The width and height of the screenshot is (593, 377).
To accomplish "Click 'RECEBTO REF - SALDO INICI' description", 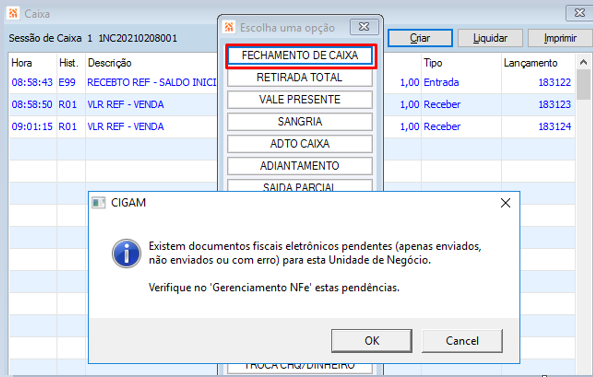I will pyautogui.click(x=152, y=82).
